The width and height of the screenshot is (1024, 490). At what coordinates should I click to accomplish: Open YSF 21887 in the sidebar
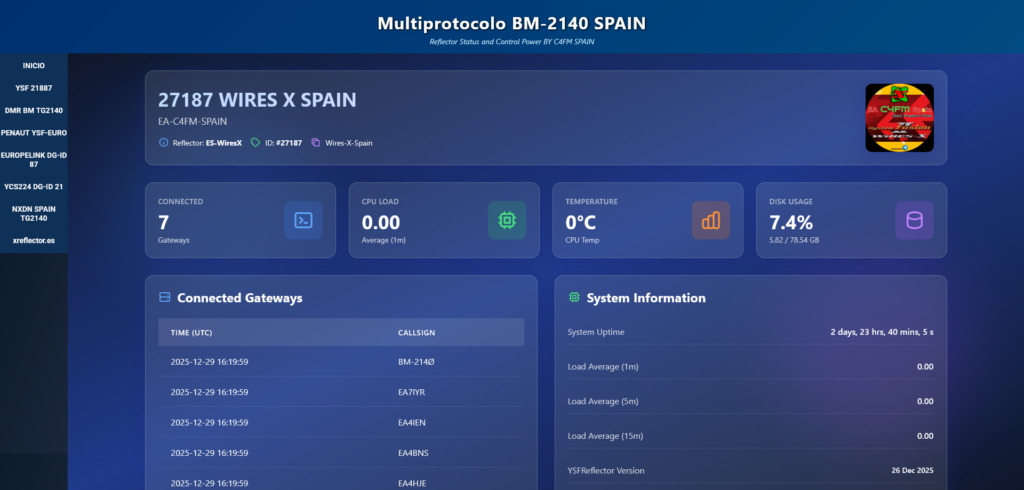[x=34, y=88]
